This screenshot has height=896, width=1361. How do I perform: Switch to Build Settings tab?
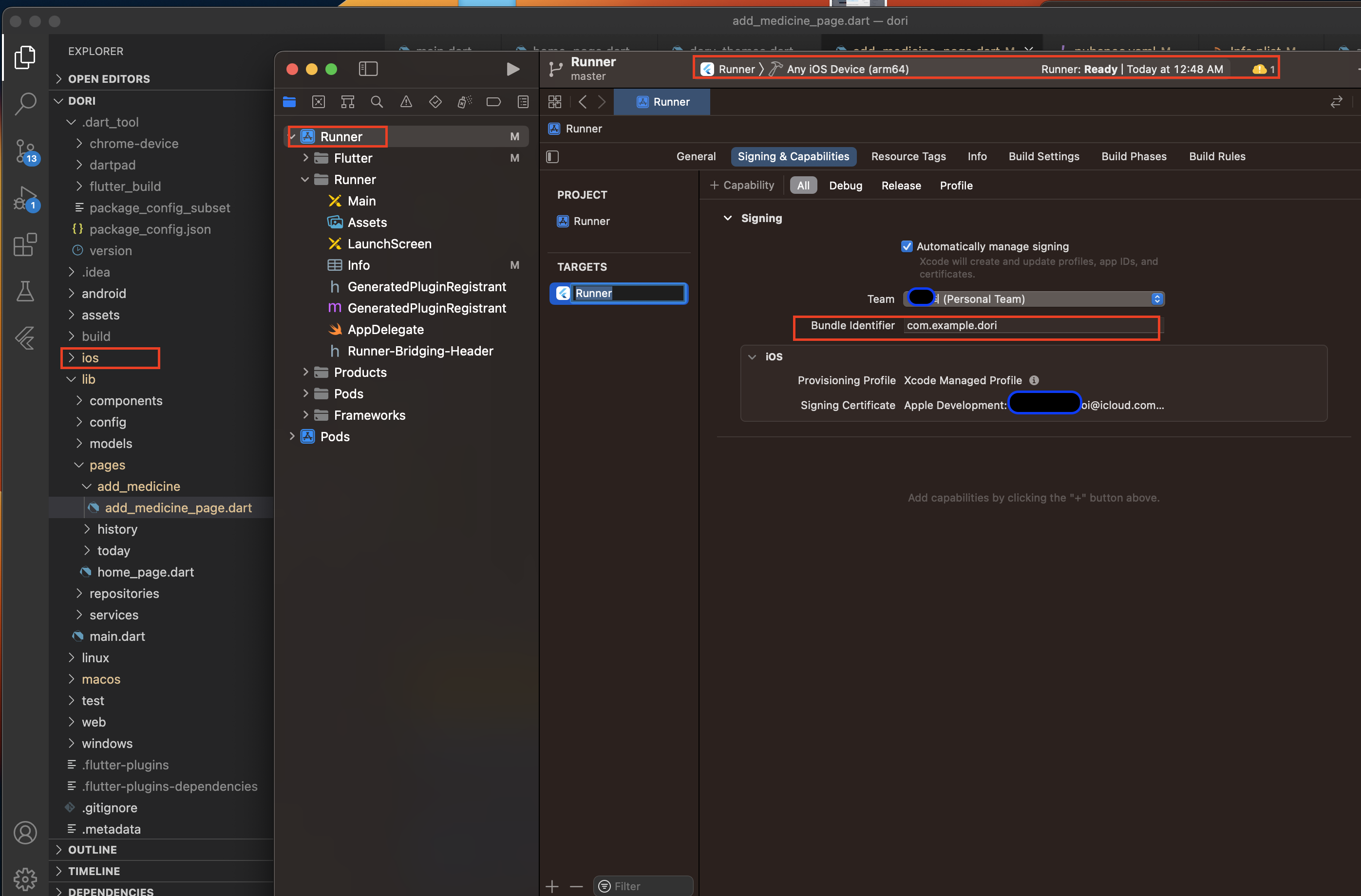tap(1043, 156)
